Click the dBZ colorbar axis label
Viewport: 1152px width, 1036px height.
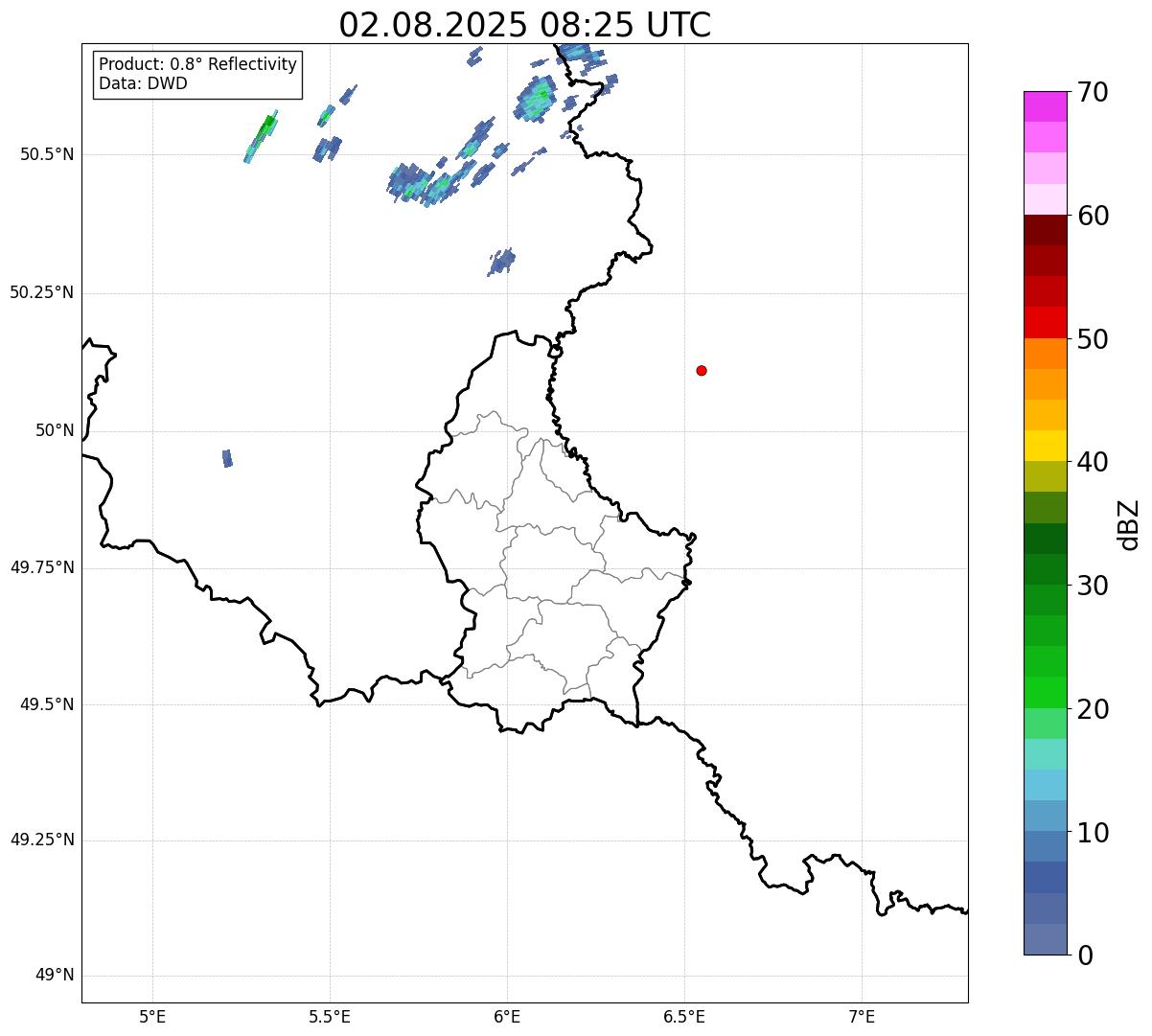pos(1129,524)
